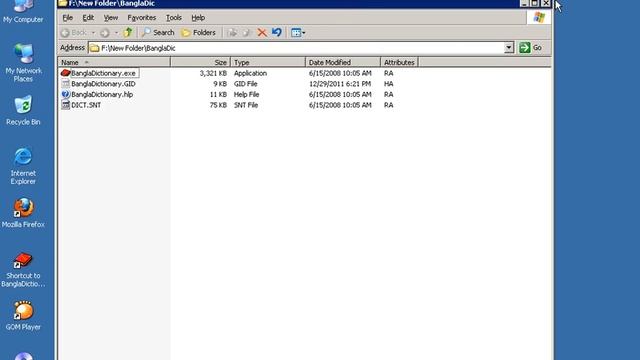Expand the Back history dropdown arrow

tap(93, 33)
